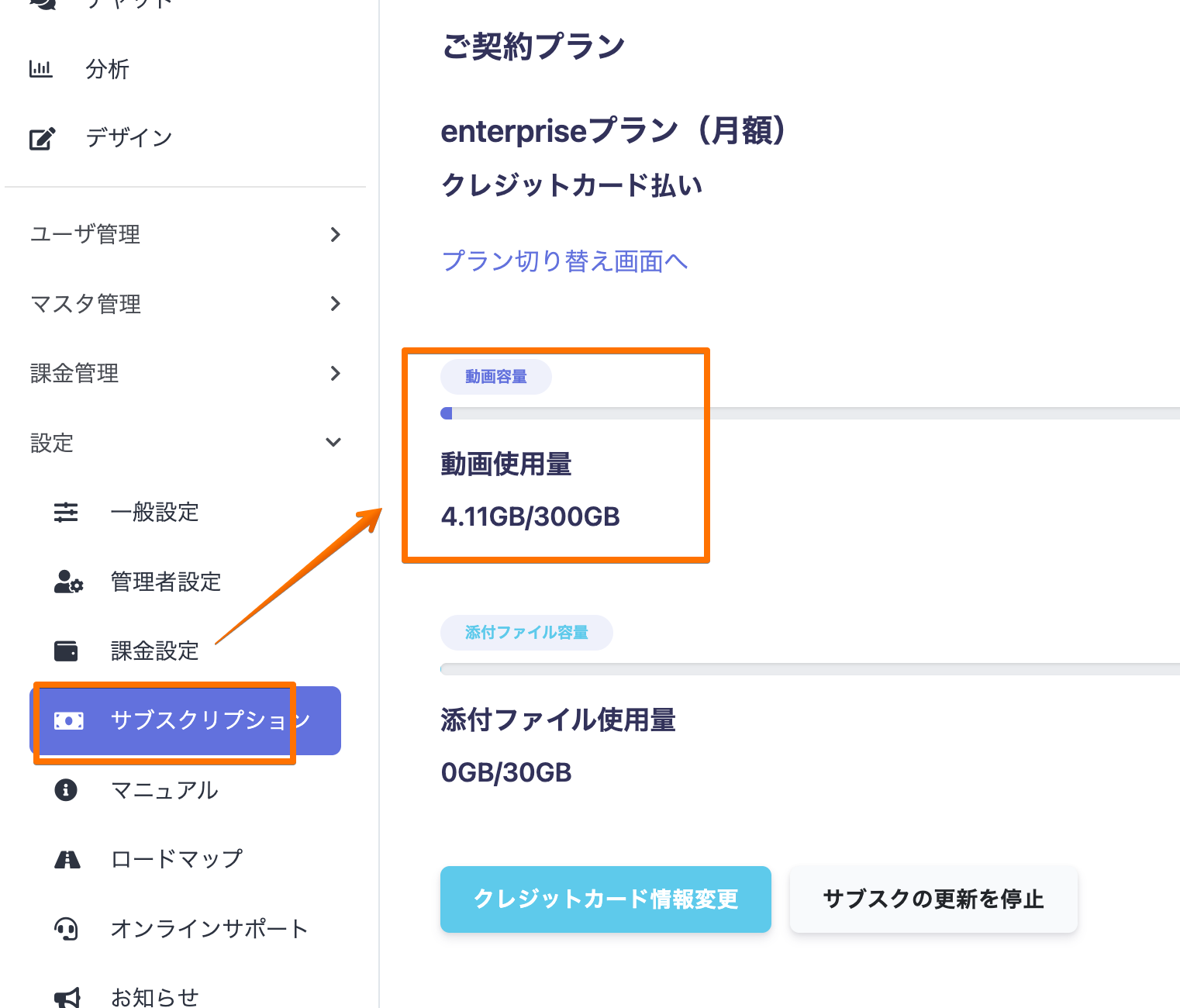
Task: Click the road icon for ロードマップ
Action: point(67,859)
